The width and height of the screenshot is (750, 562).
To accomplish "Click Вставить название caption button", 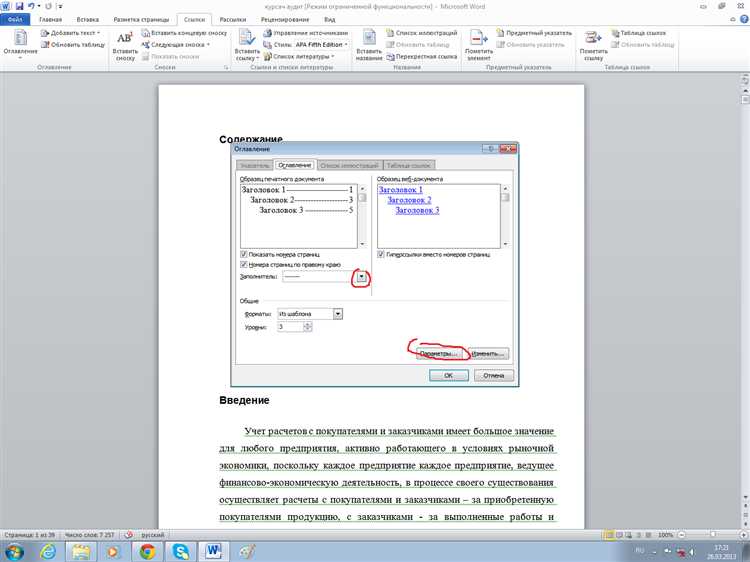I will (369, 45).
